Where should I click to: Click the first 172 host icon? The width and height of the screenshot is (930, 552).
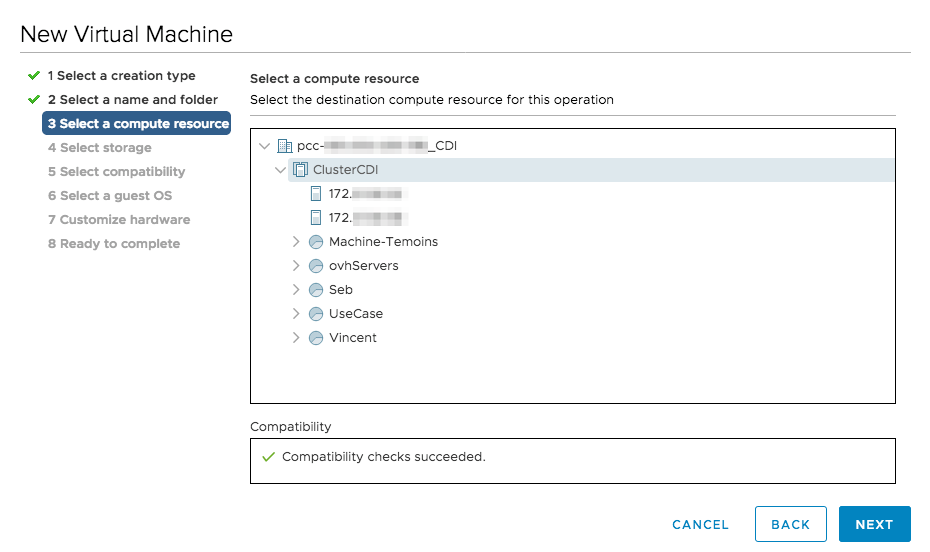(x=316, y=194)
